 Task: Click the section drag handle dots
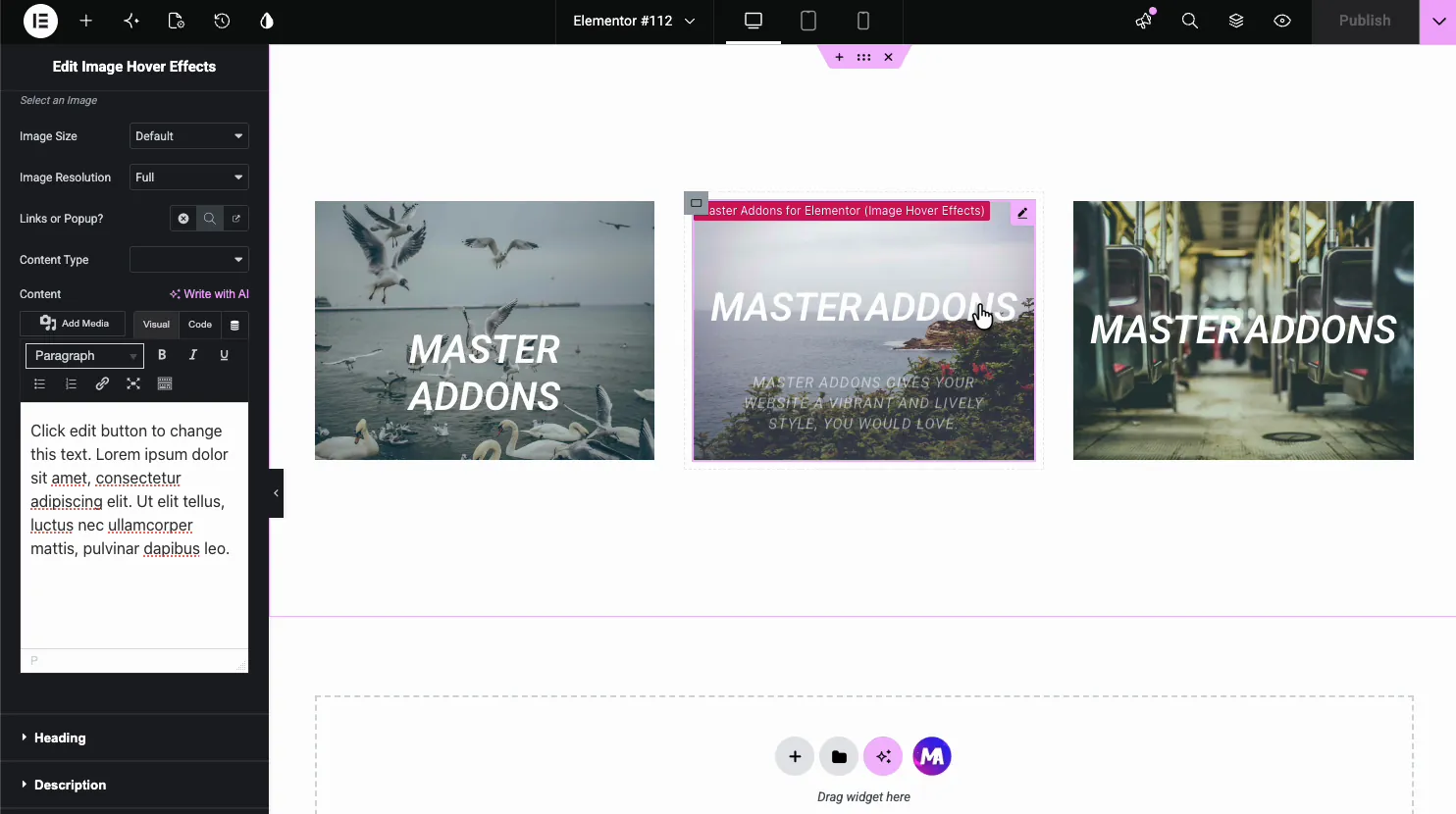point(863,57)
